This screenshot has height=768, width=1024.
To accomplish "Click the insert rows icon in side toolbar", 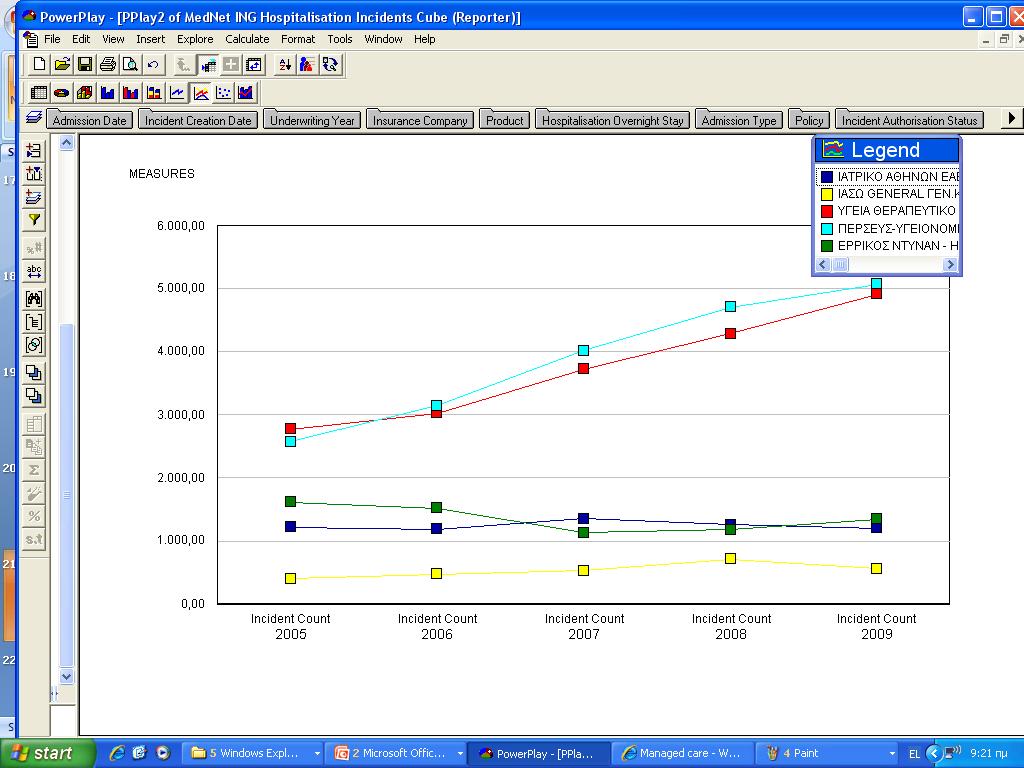I will [34, 151].
